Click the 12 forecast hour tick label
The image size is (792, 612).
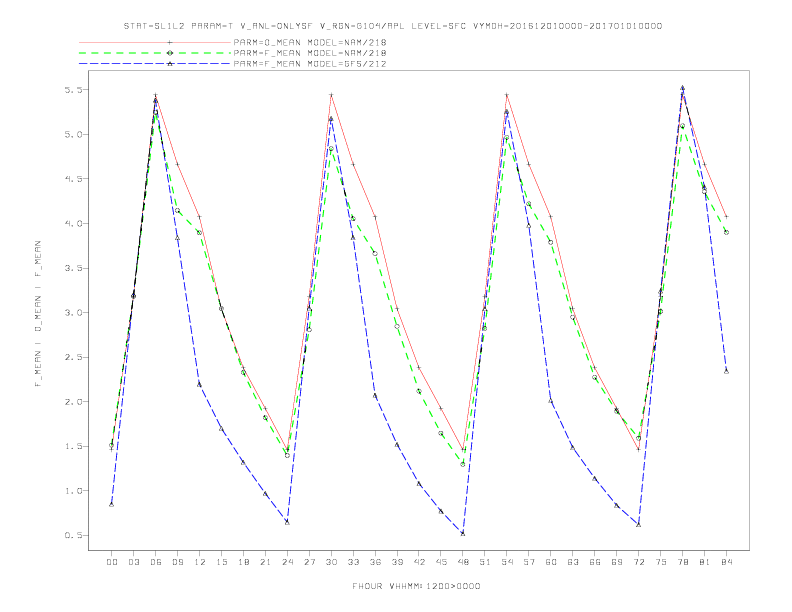tap(200, 562)
